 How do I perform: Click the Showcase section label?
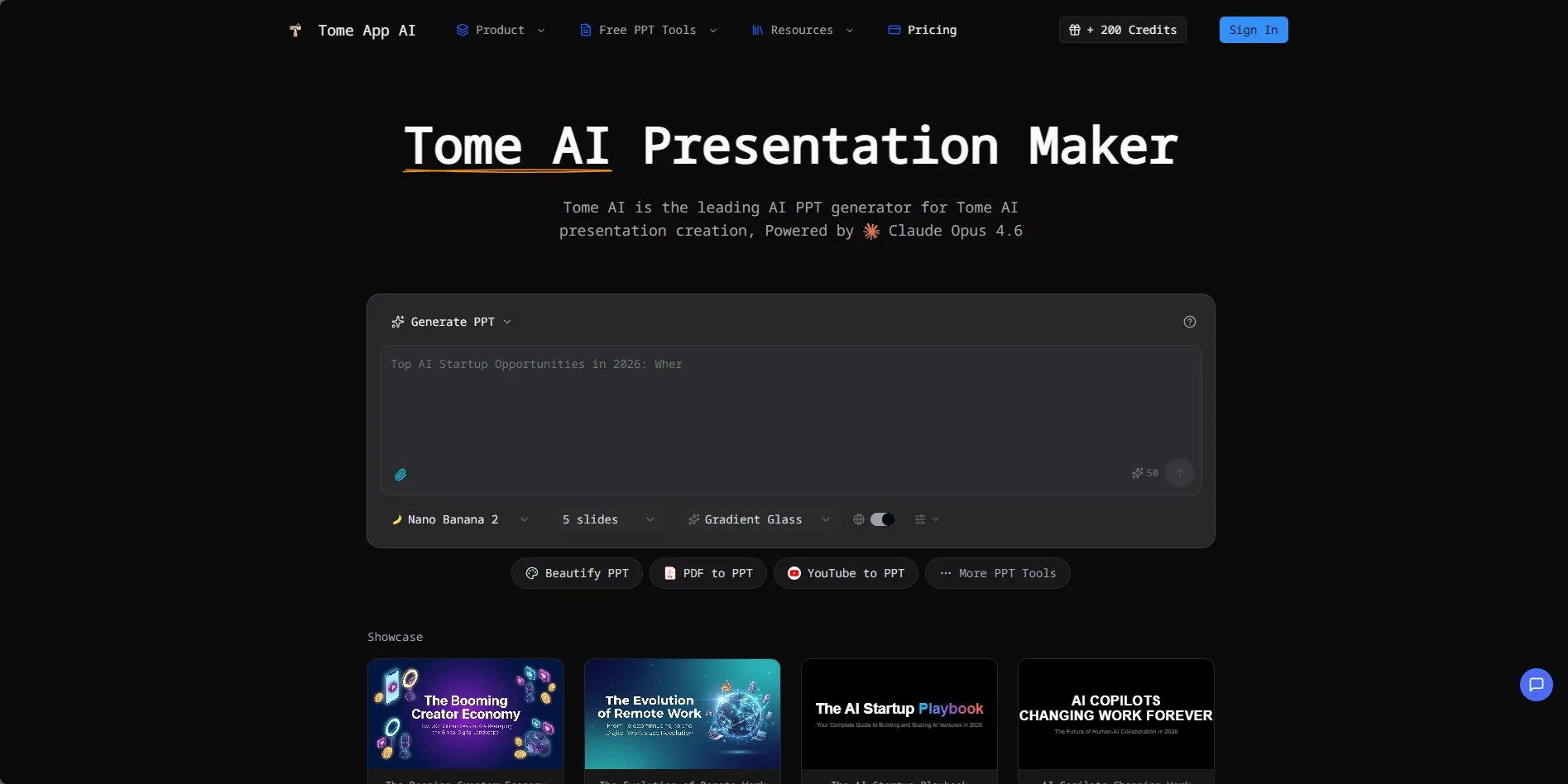point(396,637)
